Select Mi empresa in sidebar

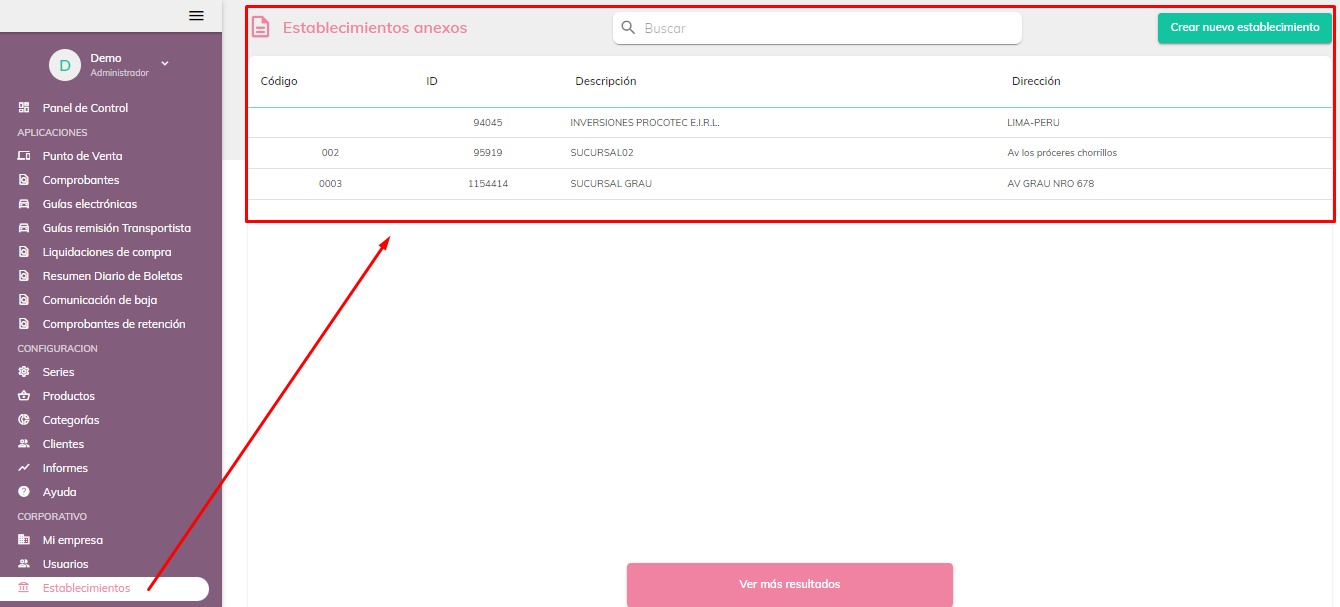click(x=72, y=540)
